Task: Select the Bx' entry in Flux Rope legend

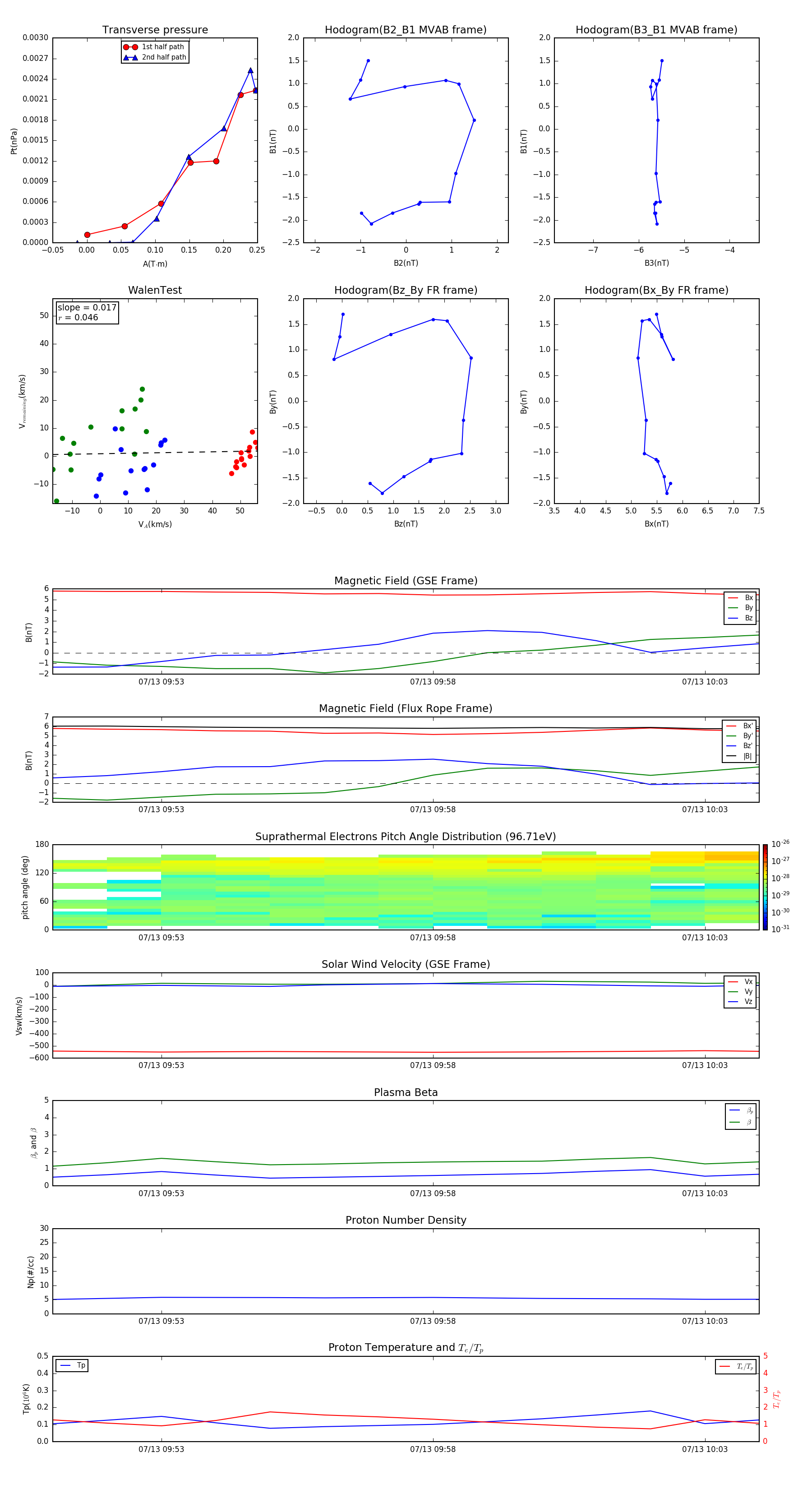Action: (x=740, y=726)
